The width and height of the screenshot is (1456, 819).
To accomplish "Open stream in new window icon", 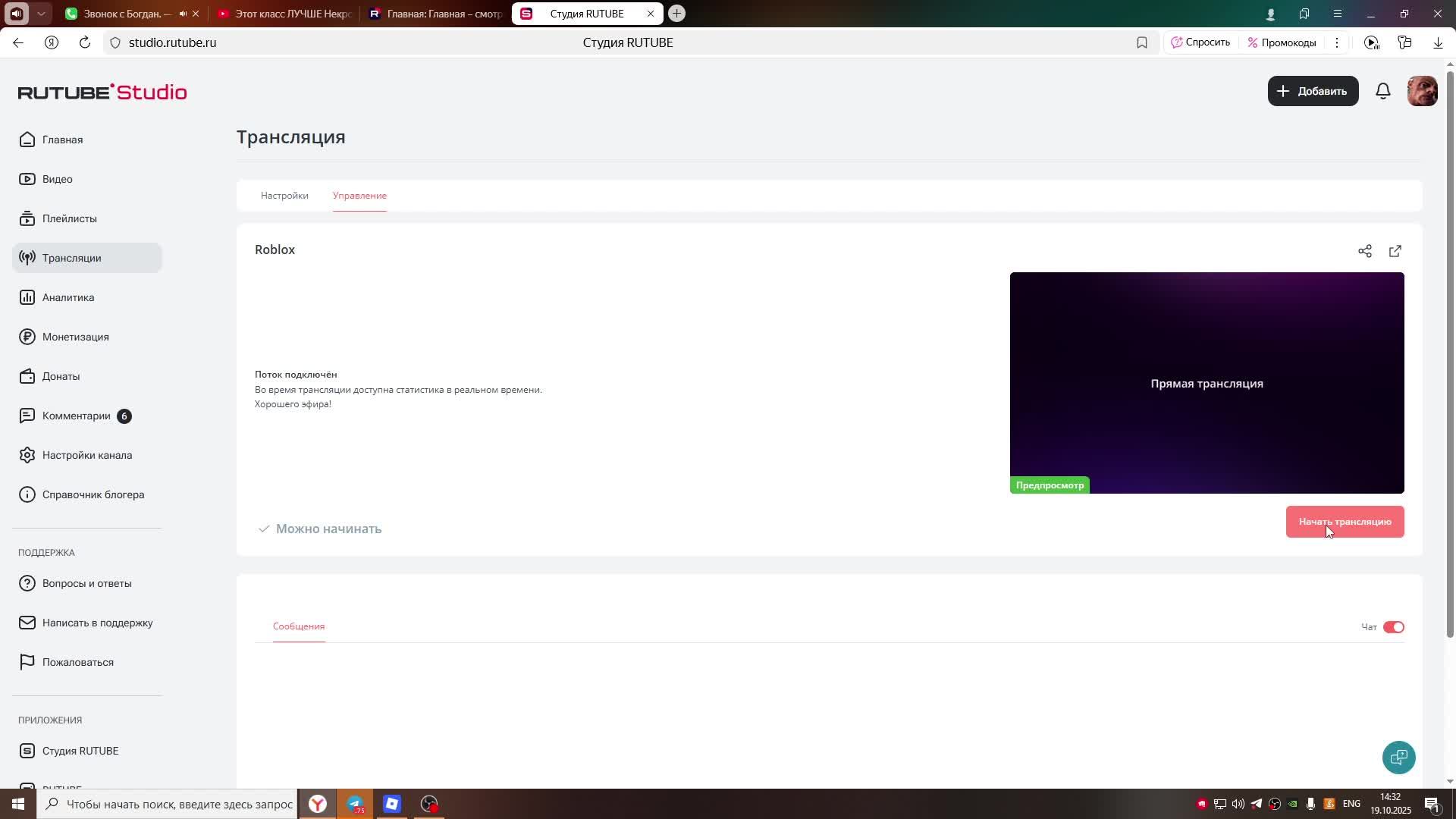I will point(1395,251).
